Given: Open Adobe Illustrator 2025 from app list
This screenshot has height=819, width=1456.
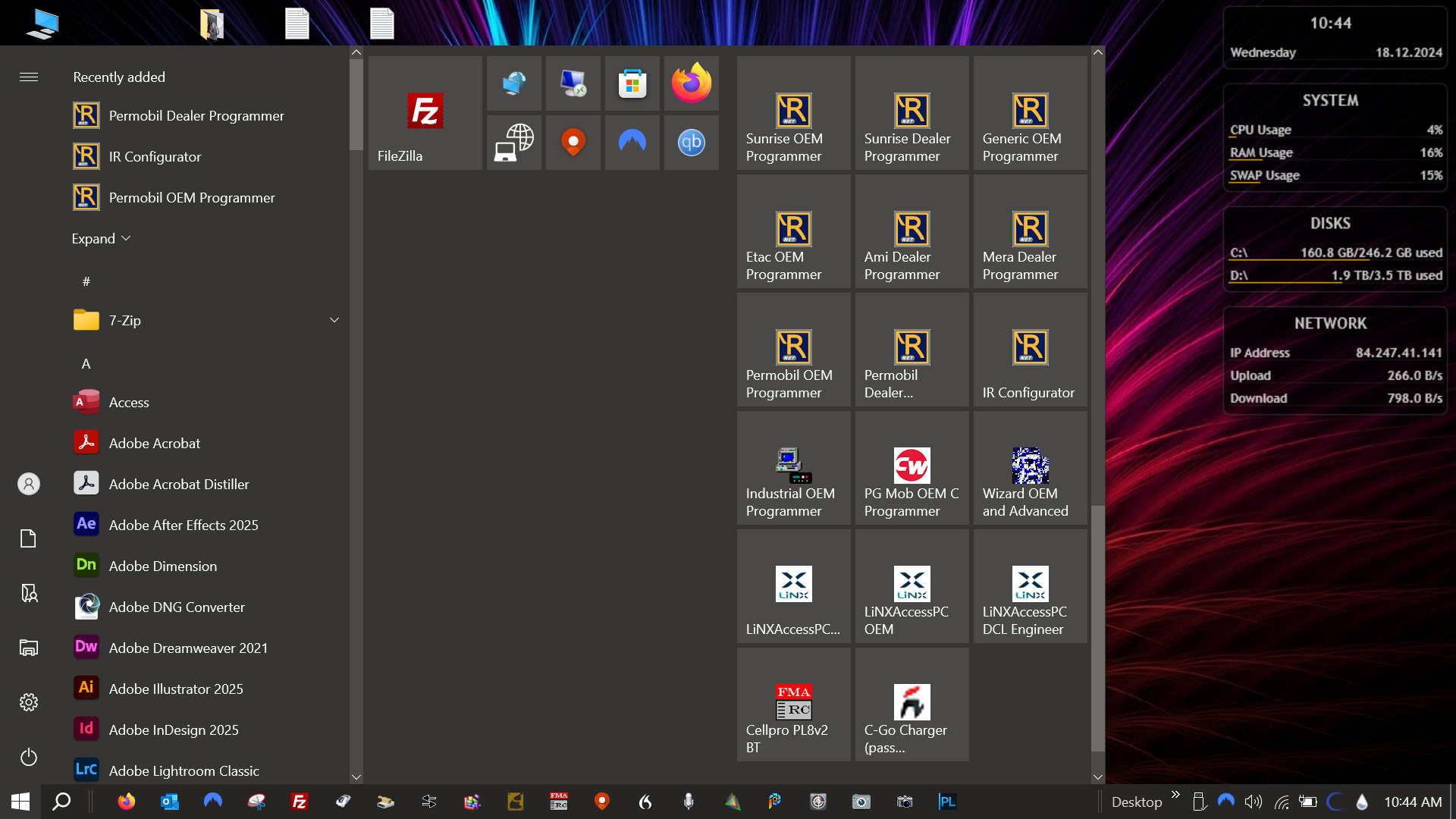Looking at the screenshot, I should [x=176, y=689].
